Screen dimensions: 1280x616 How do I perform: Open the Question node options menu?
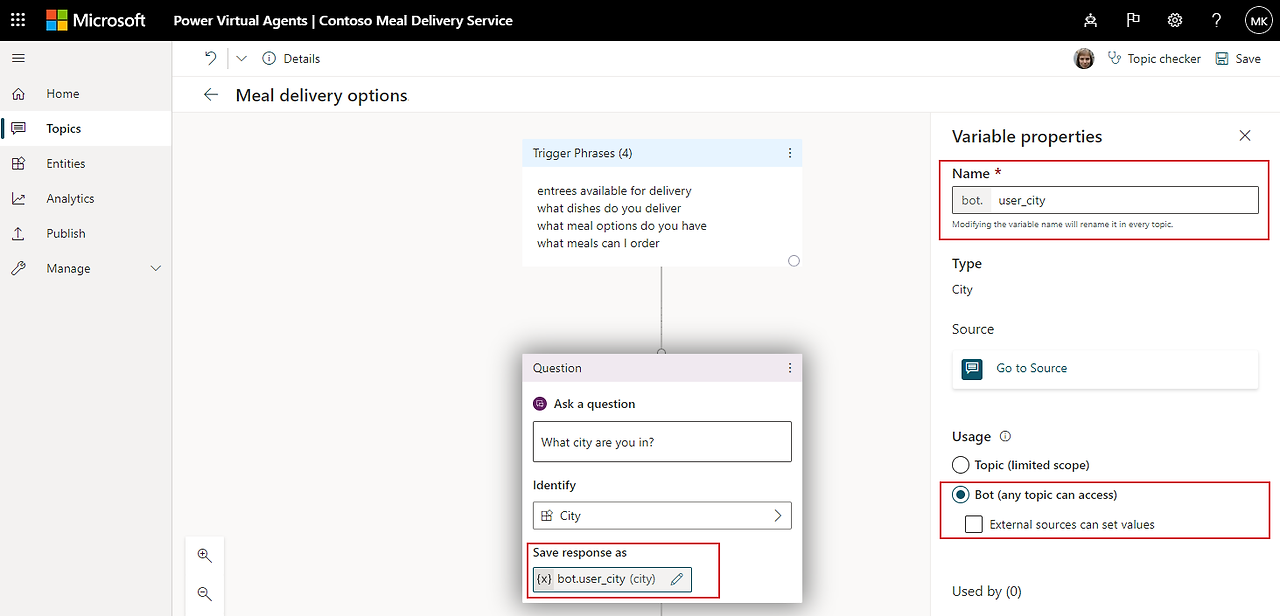coord(790,368)
